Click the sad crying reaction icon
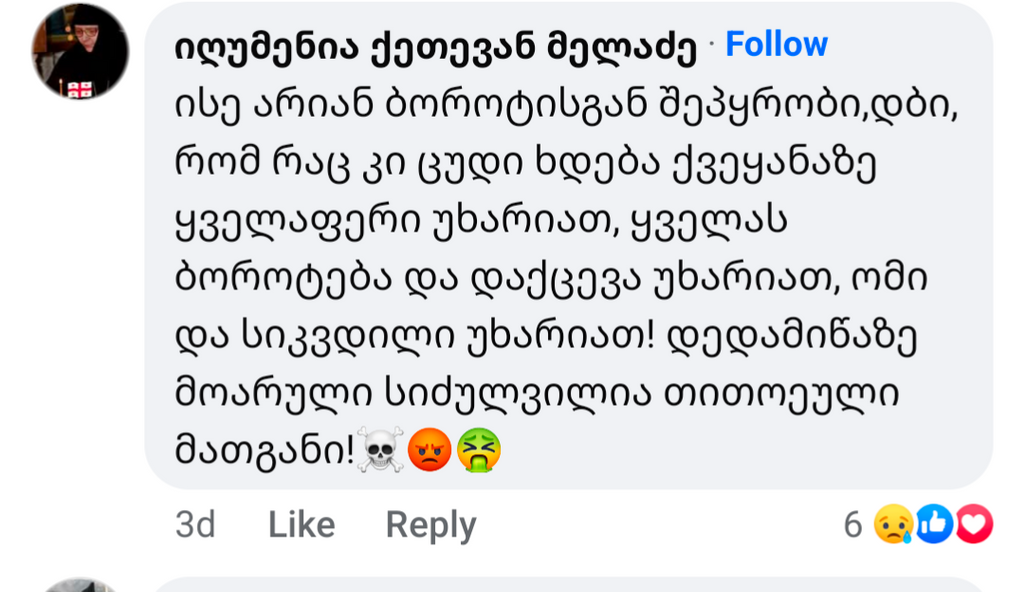The image size is (1024, 592). pyautogui.click(x=893, y=524)
